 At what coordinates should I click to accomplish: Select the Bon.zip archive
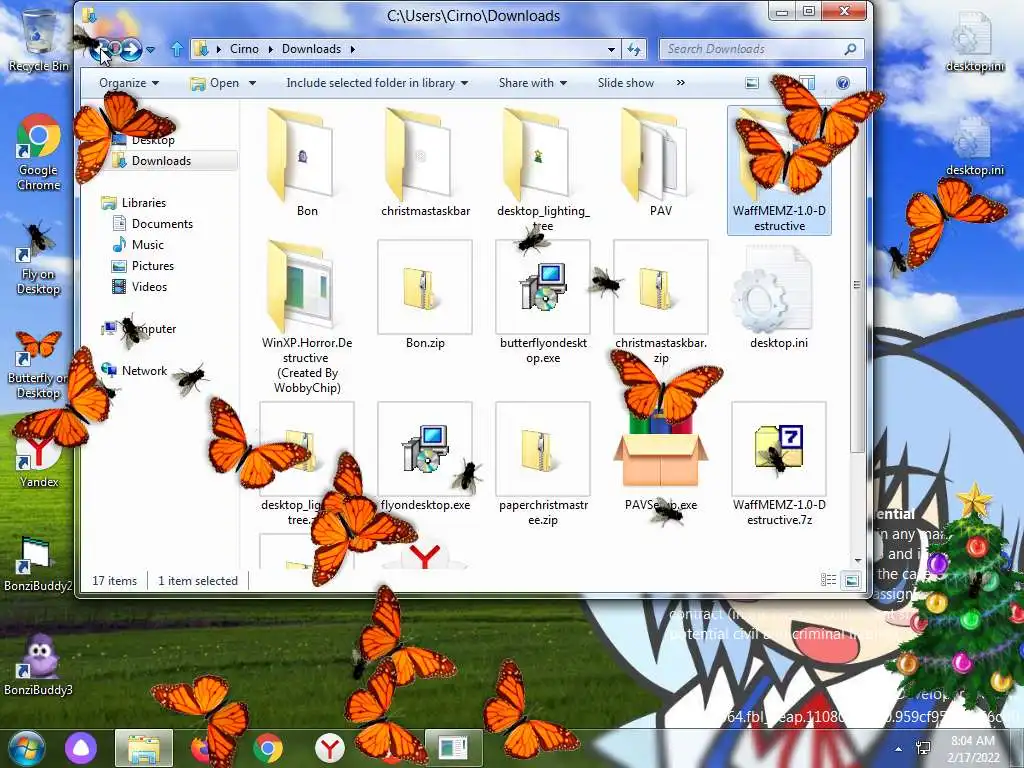[425, 295]
